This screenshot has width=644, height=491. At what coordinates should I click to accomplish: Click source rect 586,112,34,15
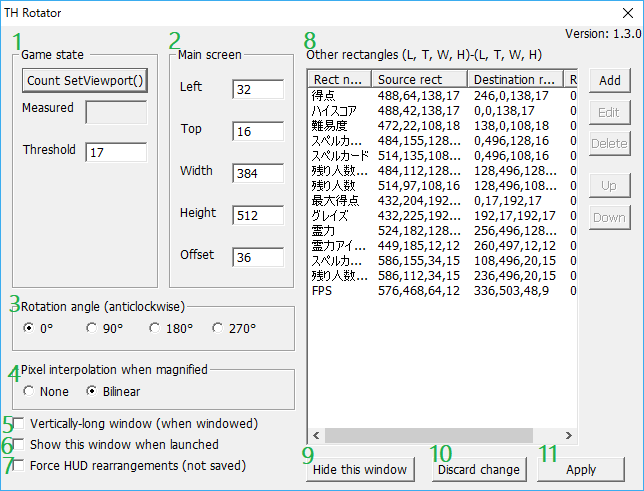419,276
